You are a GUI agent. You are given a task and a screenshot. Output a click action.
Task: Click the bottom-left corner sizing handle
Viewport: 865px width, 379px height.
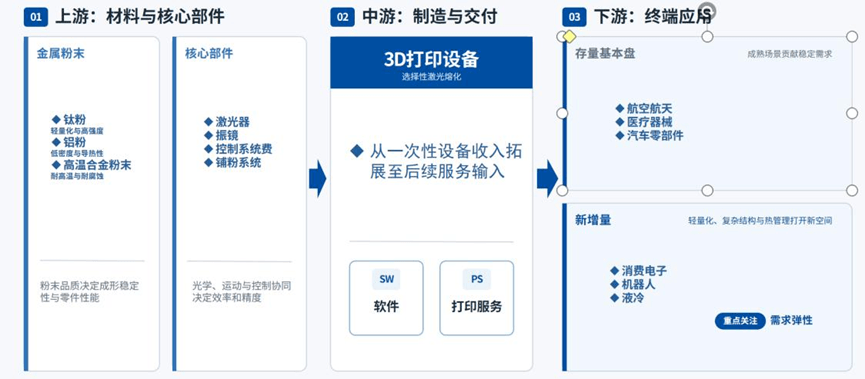[562, 190]
